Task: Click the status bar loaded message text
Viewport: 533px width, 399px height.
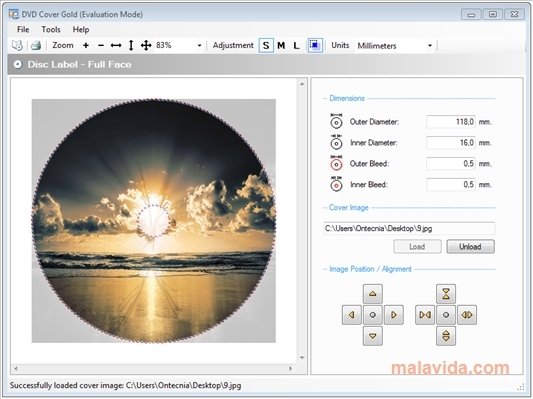Action: pyautogui.click(x=125, y=385)
